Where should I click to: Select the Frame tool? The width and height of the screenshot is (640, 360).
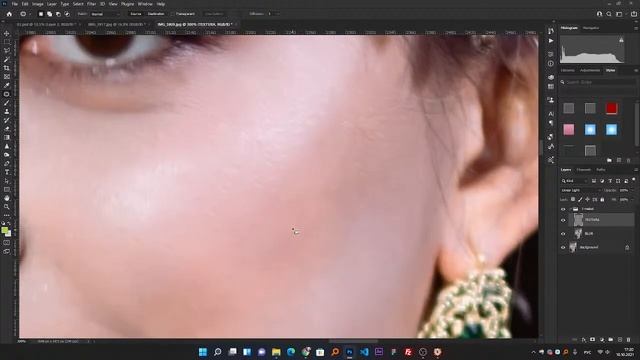(7, 76)
